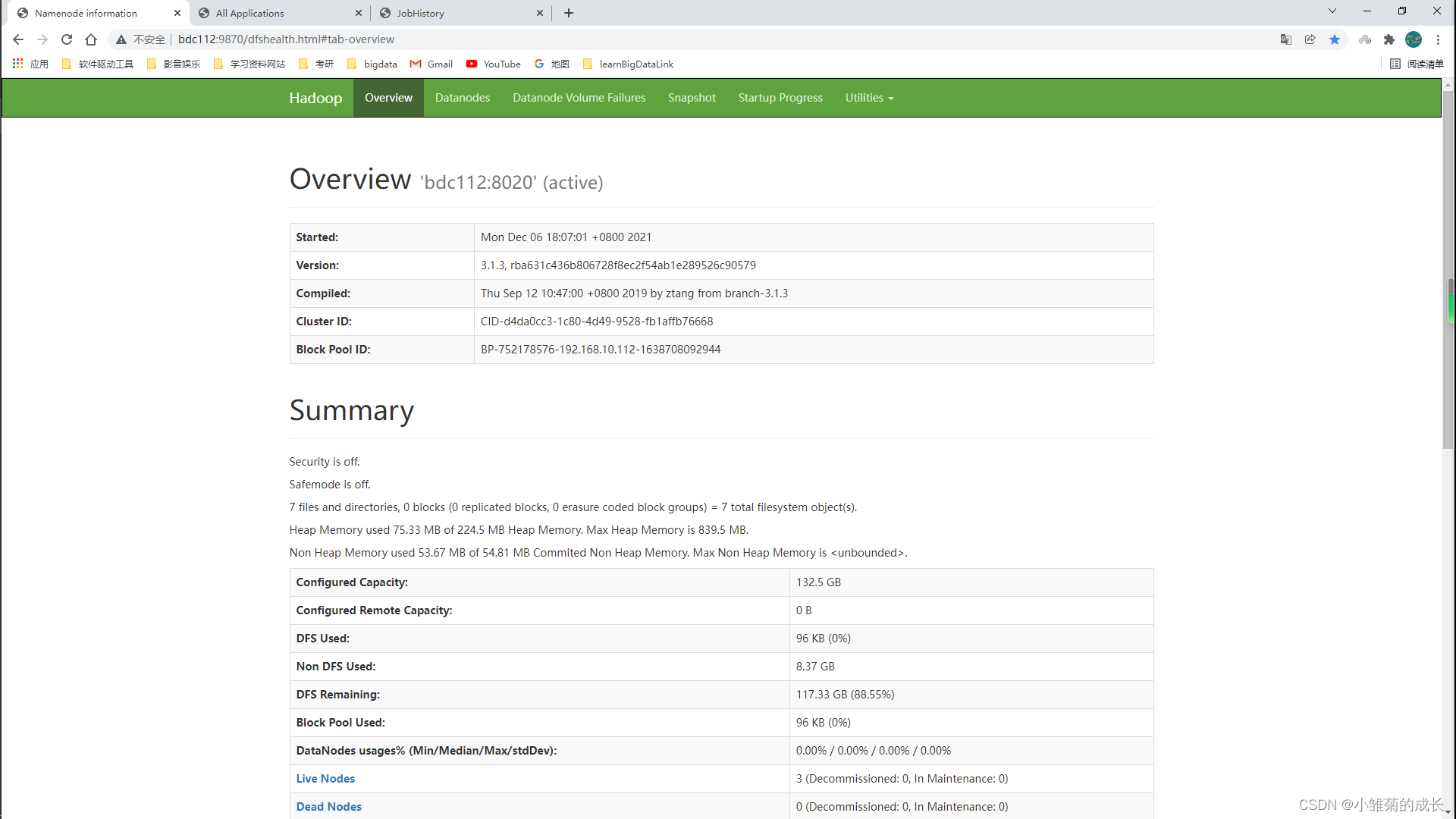The height and width of the screenshot is (819, 1456).
Task: Expand the Utilities dropdown menu
Action: [x=869, y=98]
